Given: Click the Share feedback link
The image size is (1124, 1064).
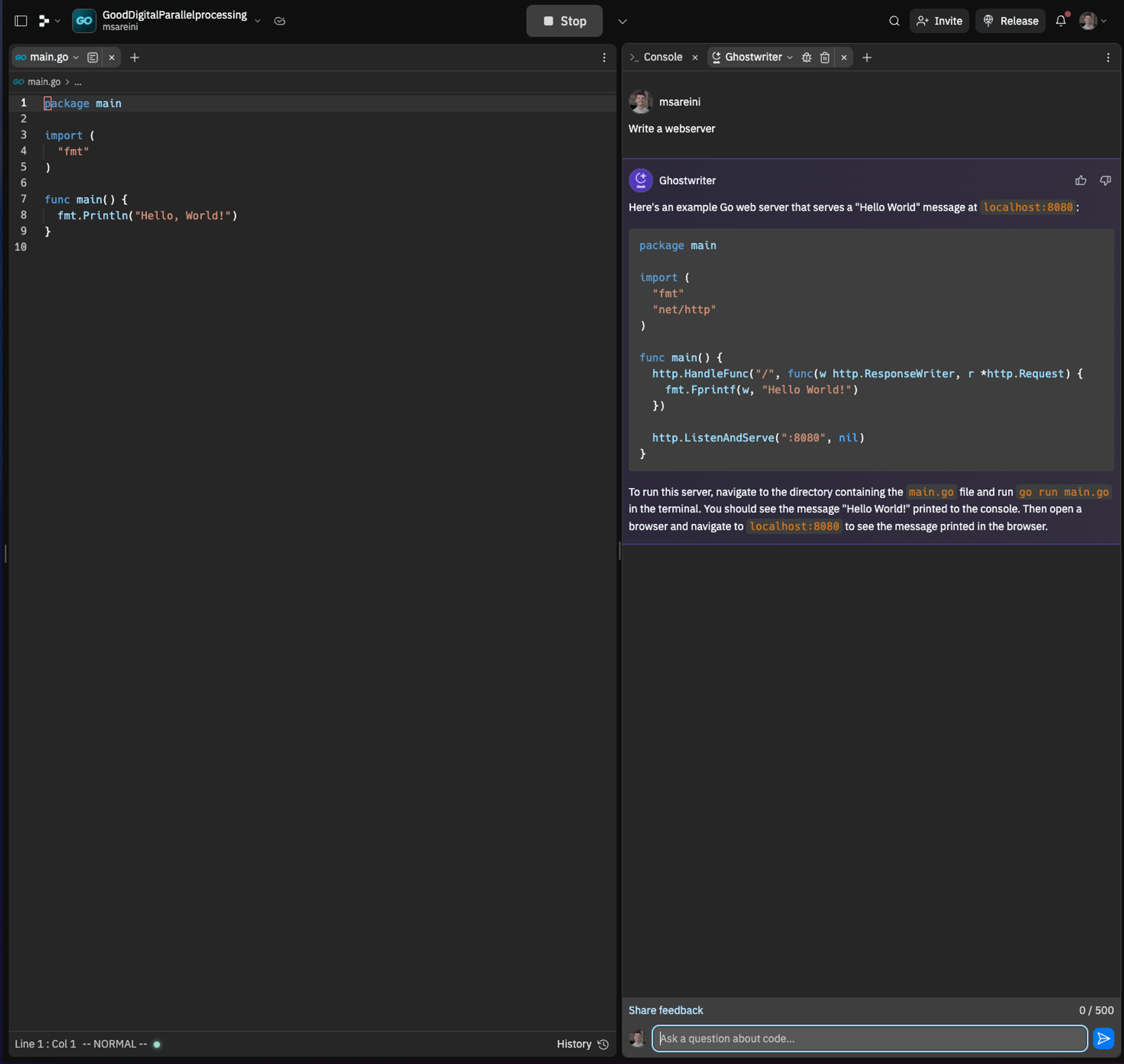Looking at the screenshot, I should [666, 1010].
